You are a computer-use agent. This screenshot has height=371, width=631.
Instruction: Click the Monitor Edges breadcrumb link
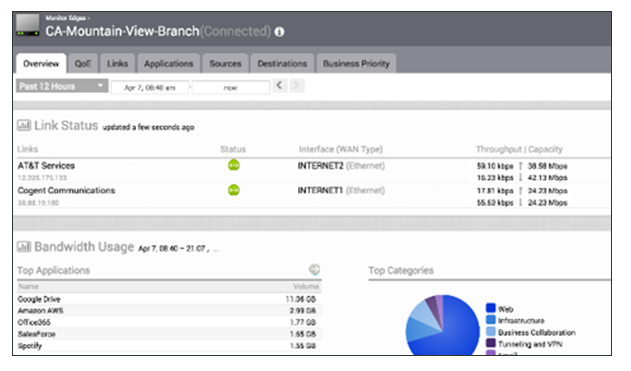click(x=66, y=18)
